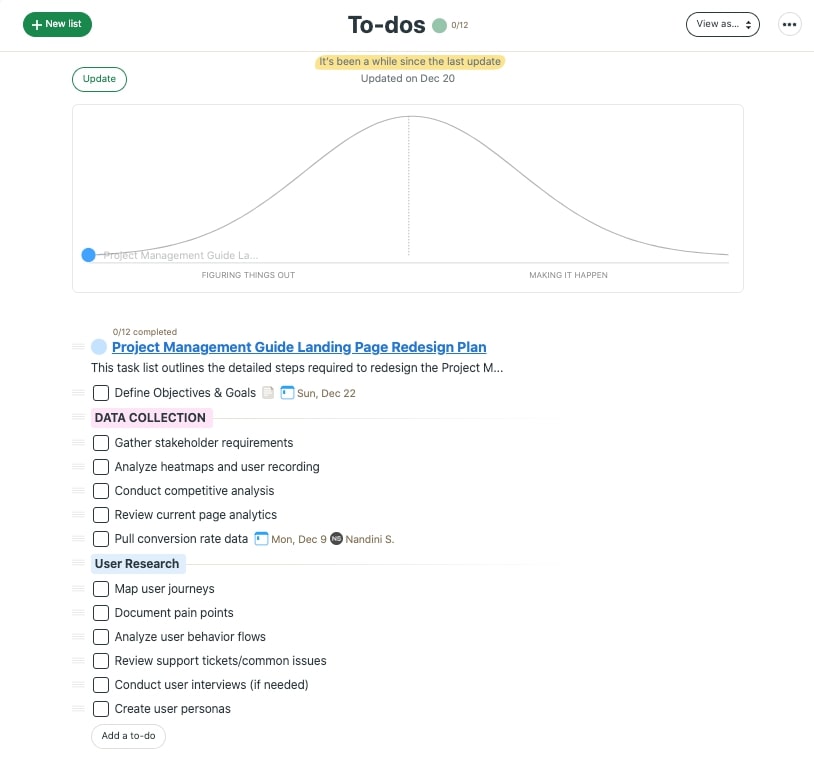Open "Project Management Guide Landing Page Redesign Plan"
This screenshot has width=814, height=762.
click(299, 347)
